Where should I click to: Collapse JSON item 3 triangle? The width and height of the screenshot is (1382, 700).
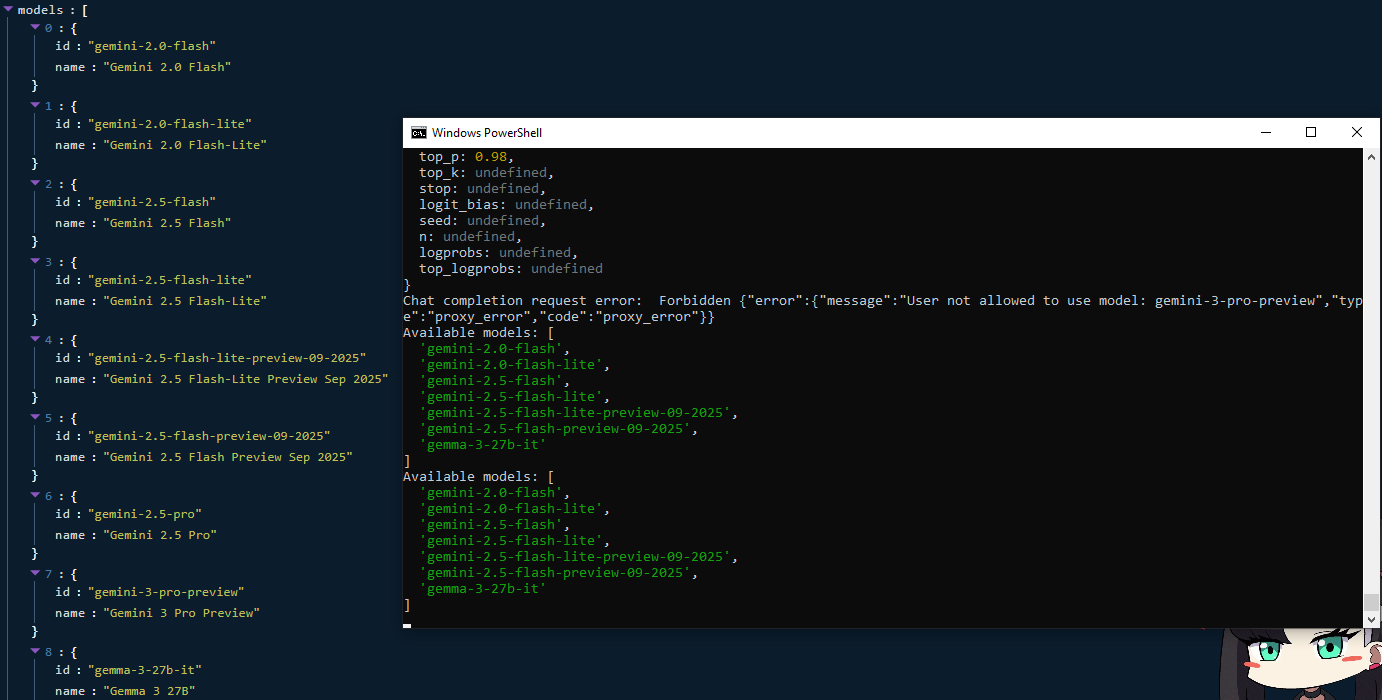pyautogui.click(x=35, y=262)
